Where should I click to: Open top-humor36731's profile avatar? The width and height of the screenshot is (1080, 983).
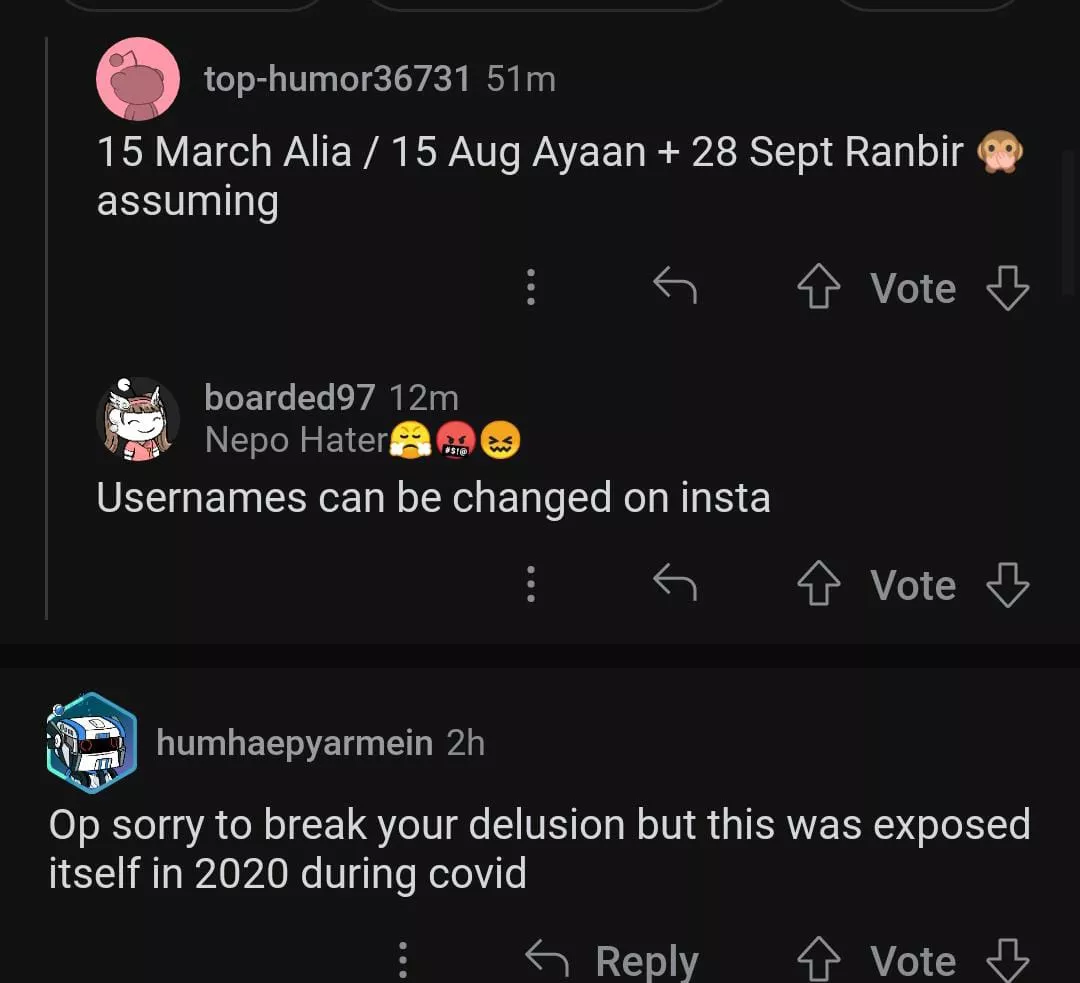138,79
